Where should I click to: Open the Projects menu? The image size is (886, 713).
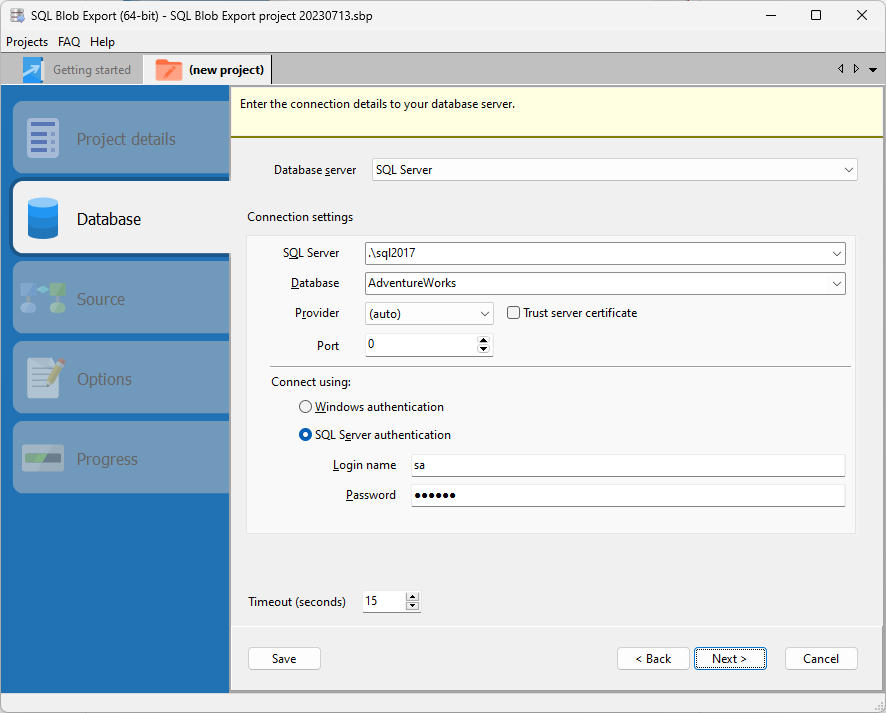[x=27, y=42]
